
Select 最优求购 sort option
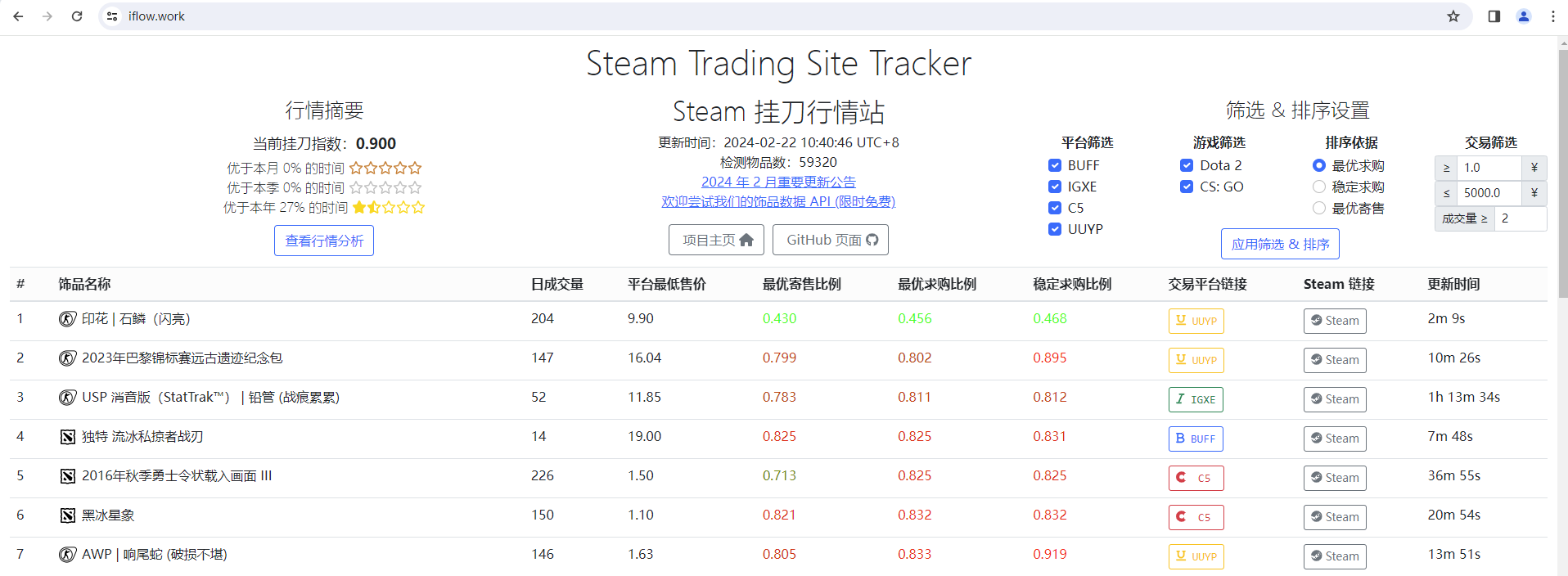(x=1319, y=165)
